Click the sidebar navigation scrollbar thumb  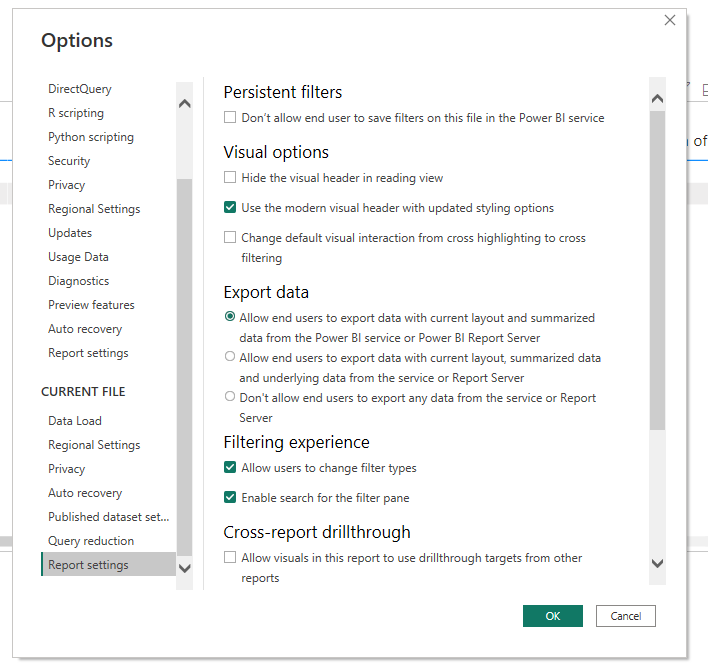pos(184,367)
